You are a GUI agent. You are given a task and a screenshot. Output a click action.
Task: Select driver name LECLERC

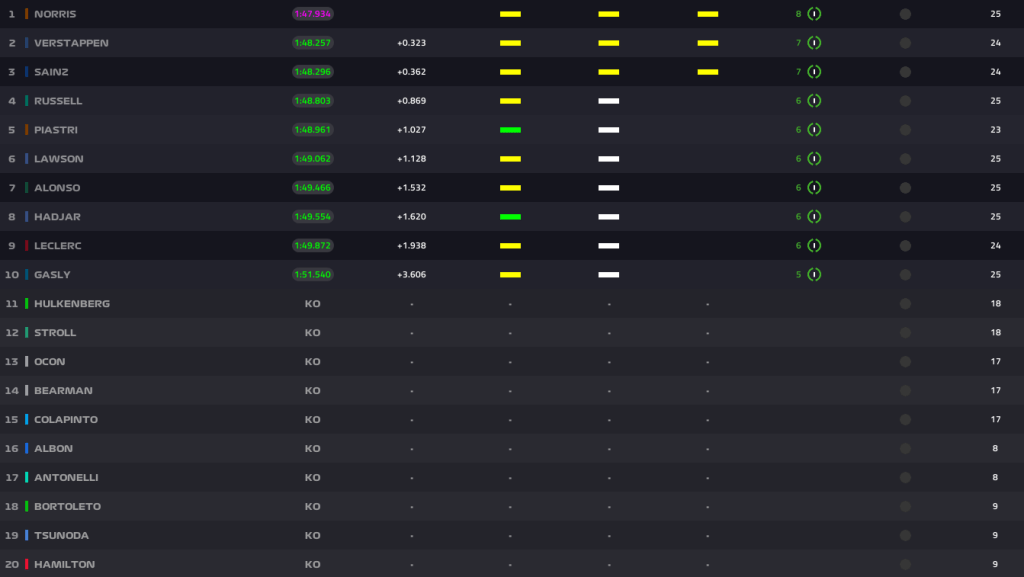click(57, 245)
